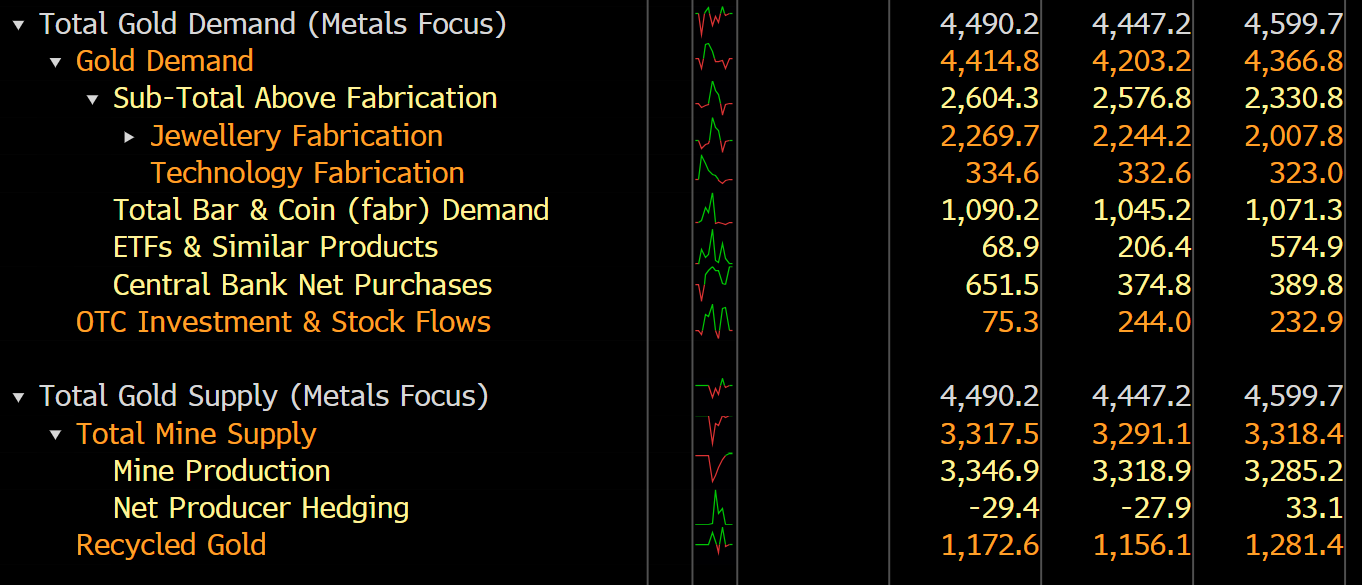Open the ETFs & Similar Products sparkline
Screen dimensions: 1362x585
[x=714, y=247]
